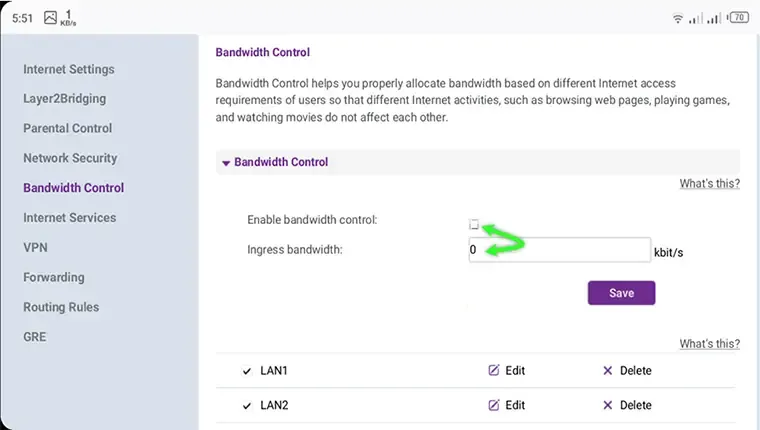The height and width of the screenshot is (430, 760).
Task: Go to Routing Rules in sidebar
Action: (x=61, y=307)
